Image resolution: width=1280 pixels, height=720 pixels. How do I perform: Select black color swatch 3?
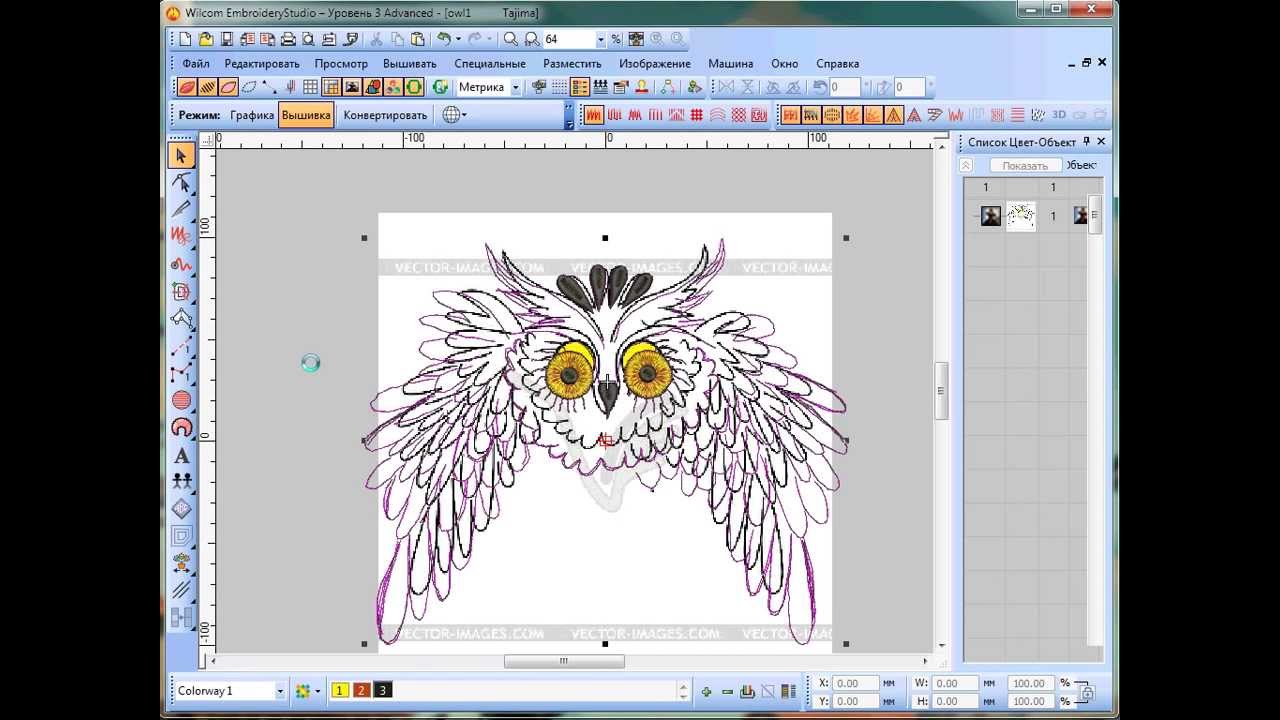(x=382, y=691)
